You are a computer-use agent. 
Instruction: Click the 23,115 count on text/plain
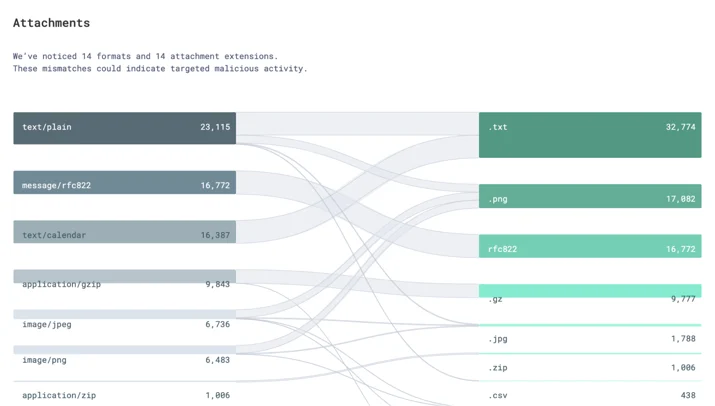click(215, 127)
